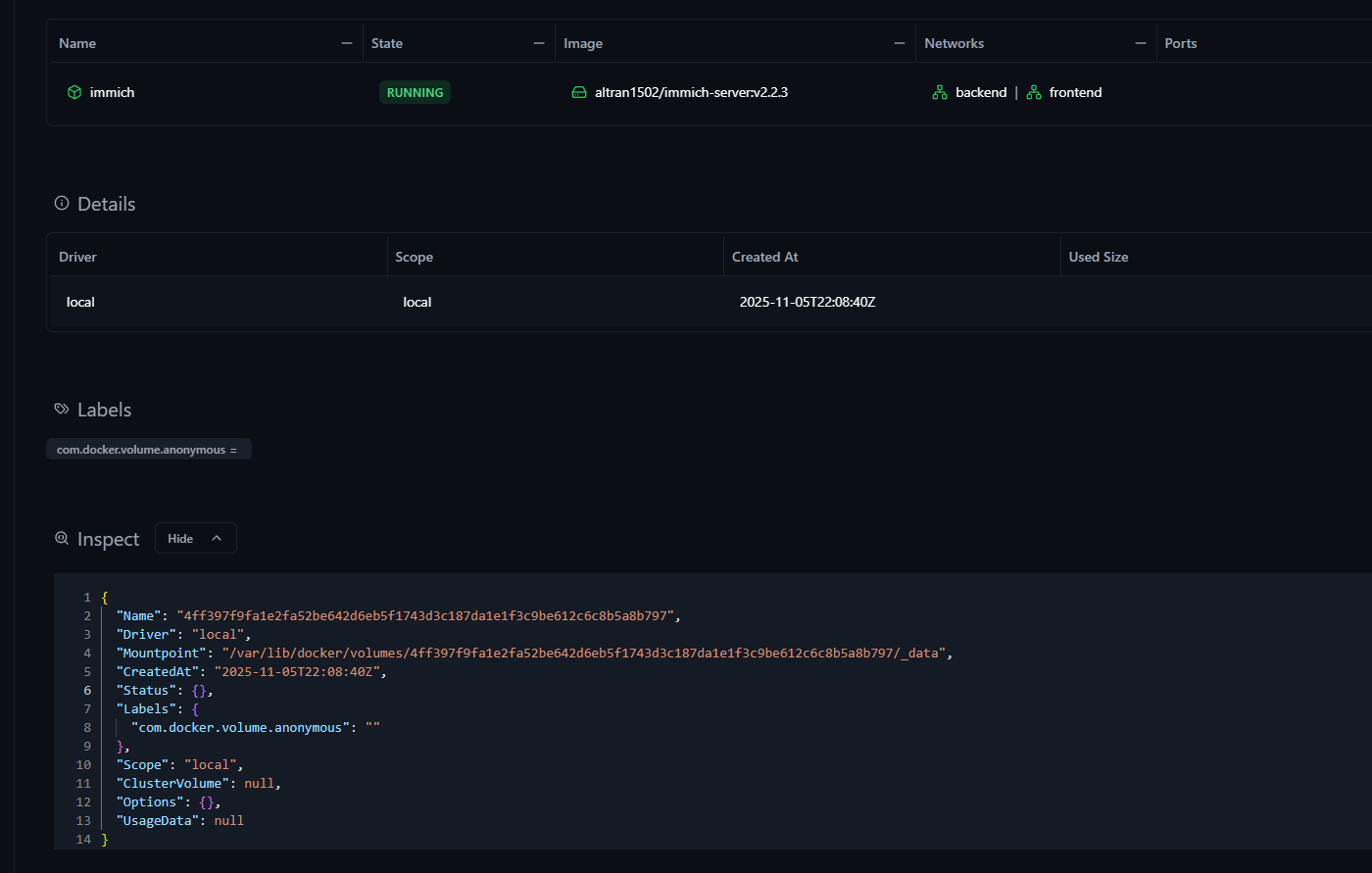Click the Labels section heading
The height and width of the screenshot is (873, 1372).
(x=104, y=410)
